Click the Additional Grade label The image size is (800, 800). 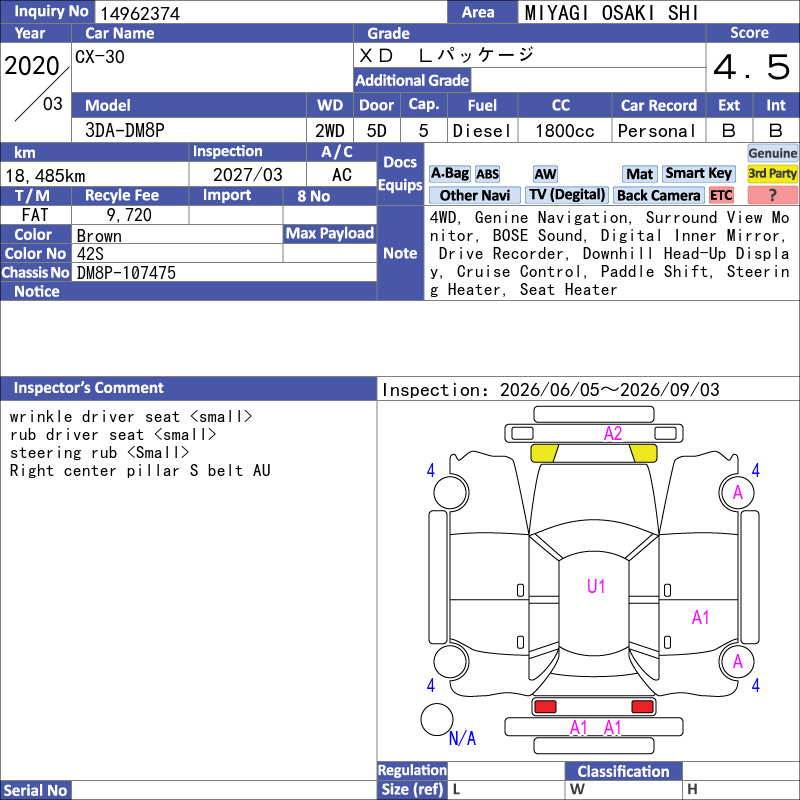[412, 80]
